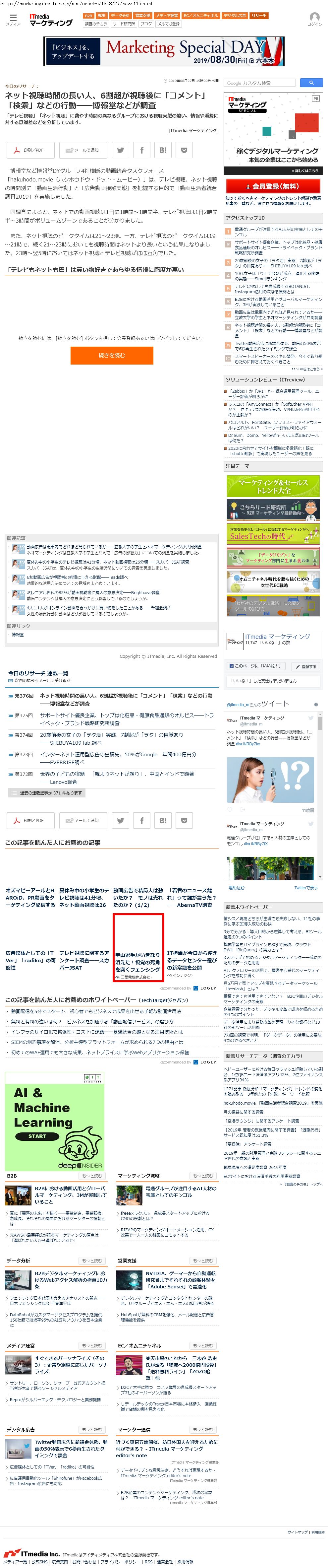Click the blue Google search magnifier button
The width and height of the screenshot is (328, 1568).
pos(311,83)
